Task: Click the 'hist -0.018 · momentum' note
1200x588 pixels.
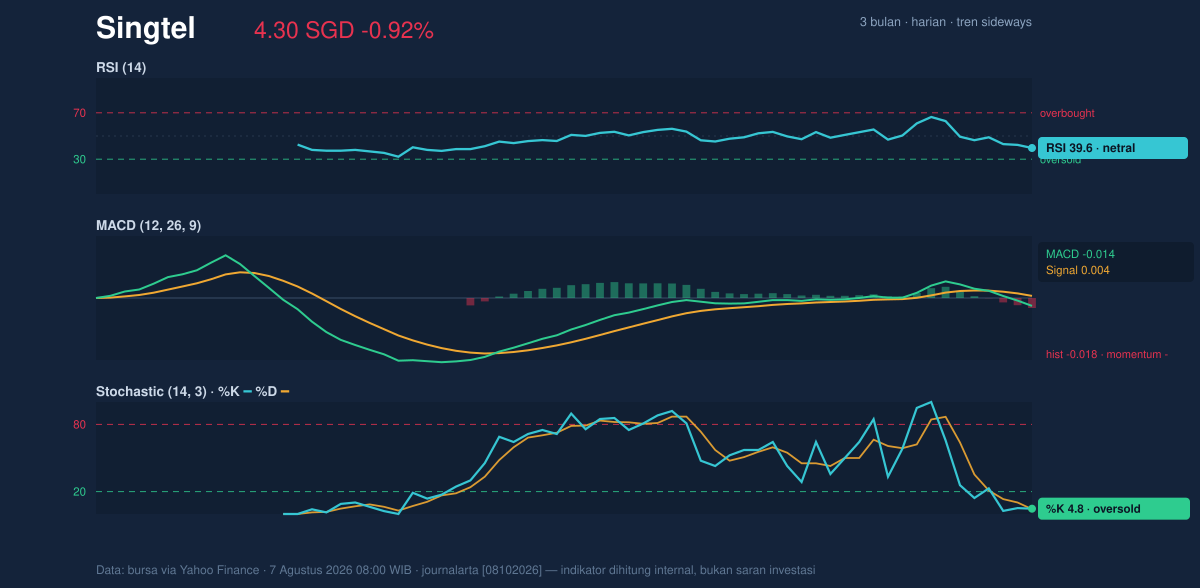Action: 1107,354
